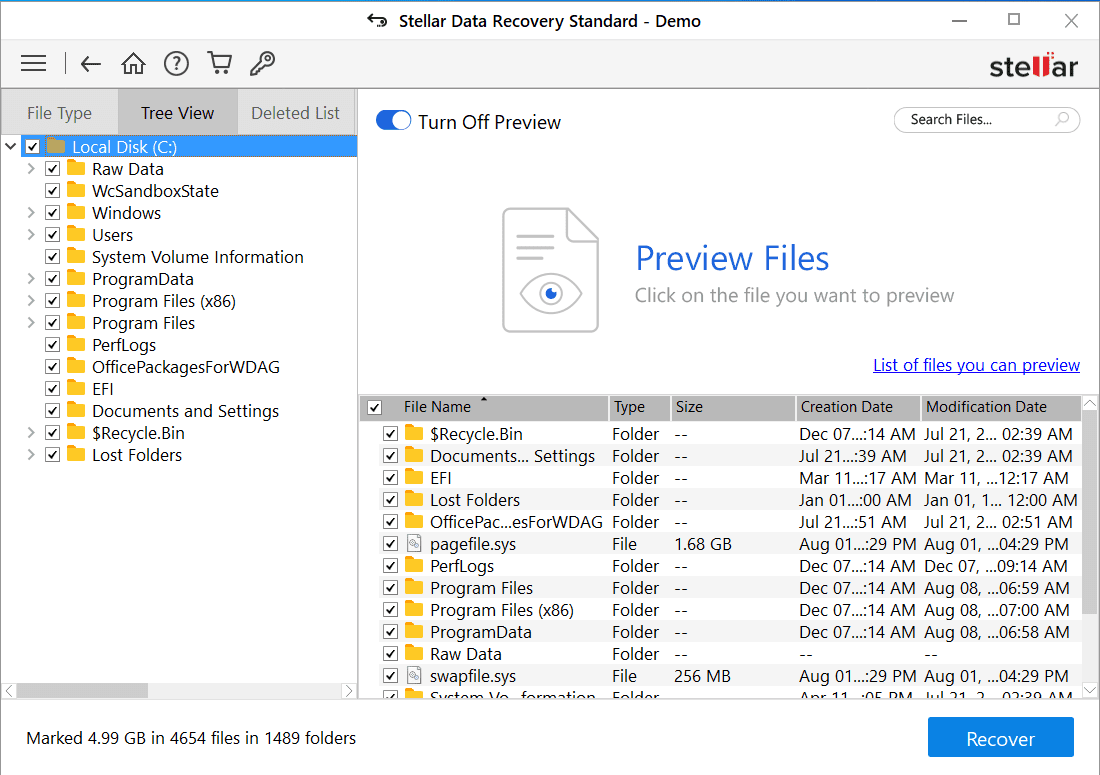This screenshot has height=775, width=1100.
Task: Click the EFI folder icon in tree
Action: (x=76, y=388)
